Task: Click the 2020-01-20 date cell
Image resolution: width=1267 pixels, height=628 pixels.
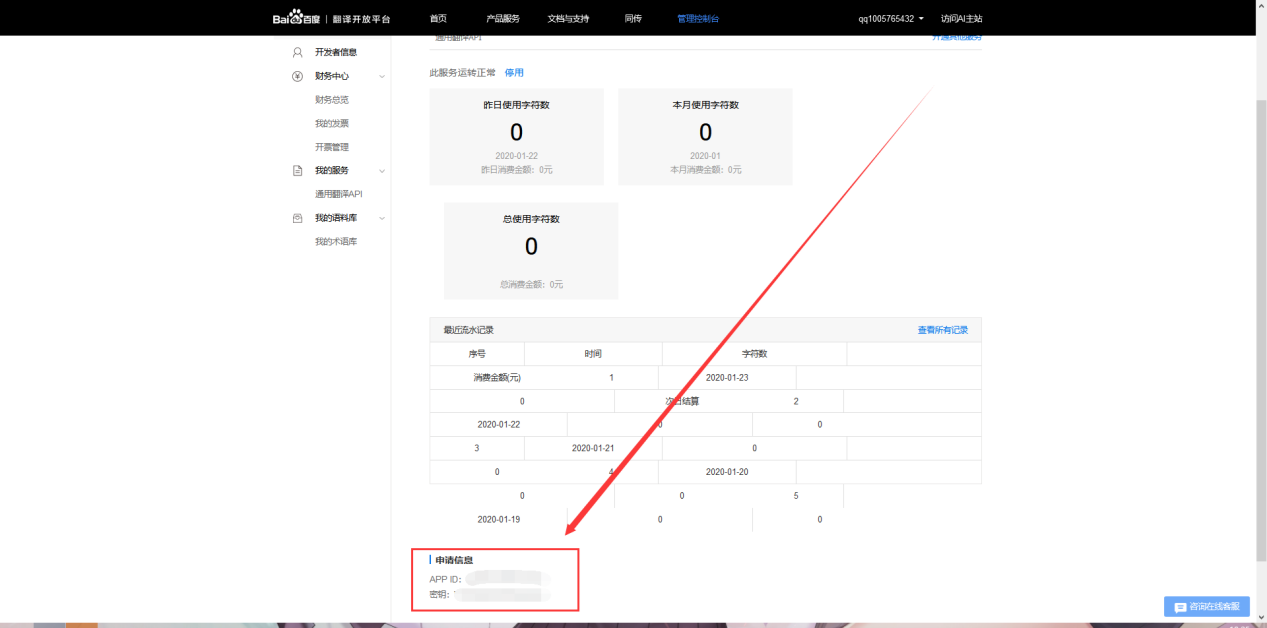Action: tap(727, 472)
